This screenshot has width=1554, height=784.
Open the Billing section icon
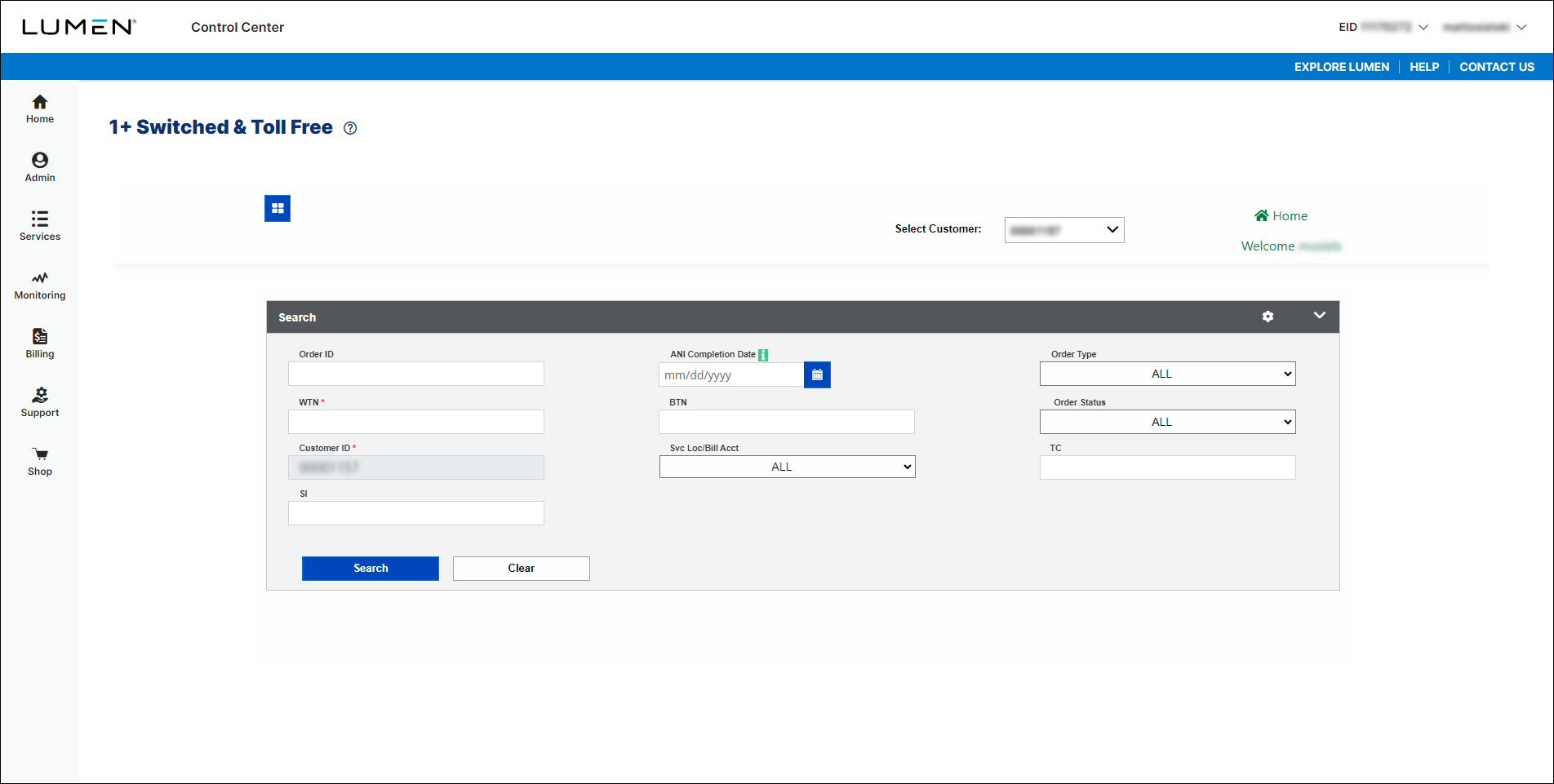39,342
